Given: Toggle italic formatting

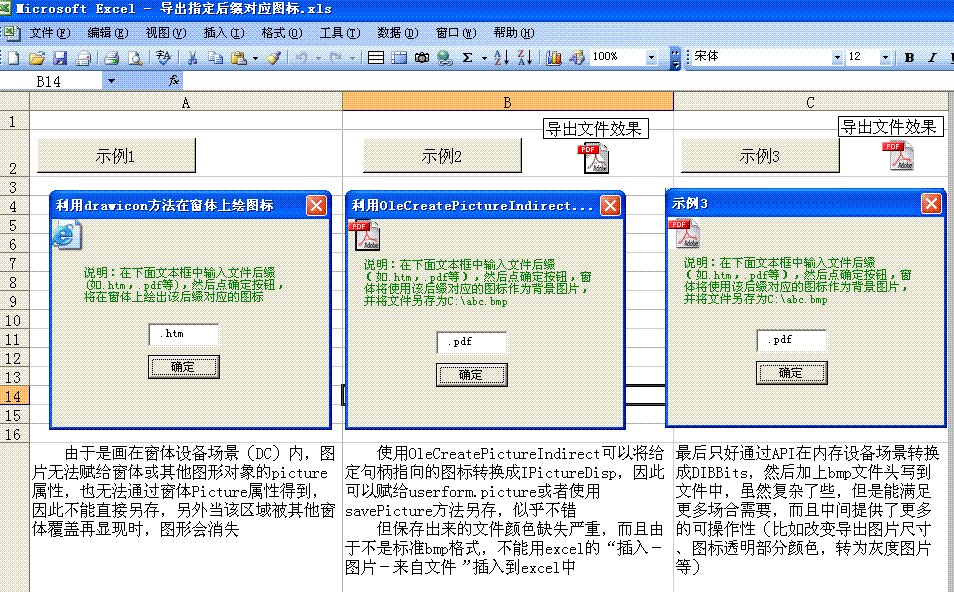Looking at the screenshot, I should [x=931, y=57].
